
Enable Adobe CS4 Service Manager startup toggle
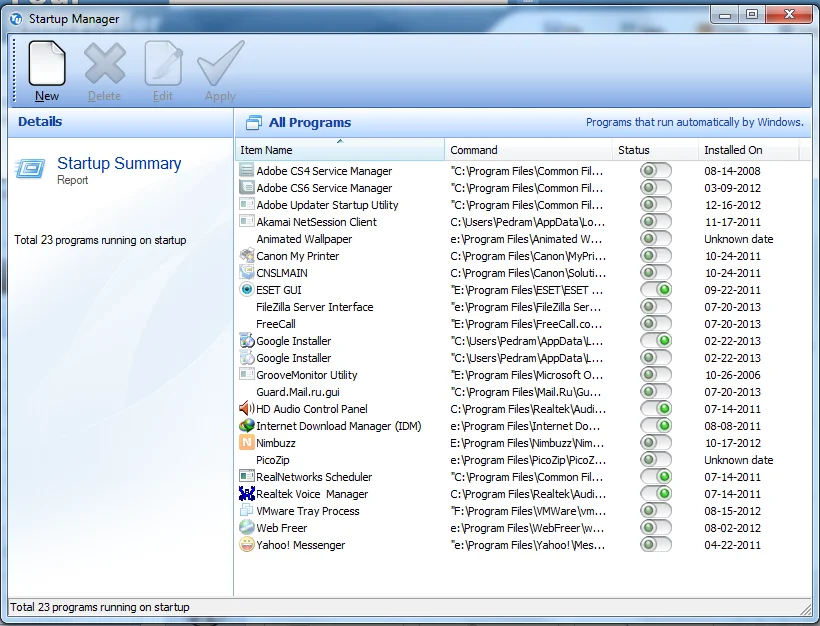click(x=656, y=170)
